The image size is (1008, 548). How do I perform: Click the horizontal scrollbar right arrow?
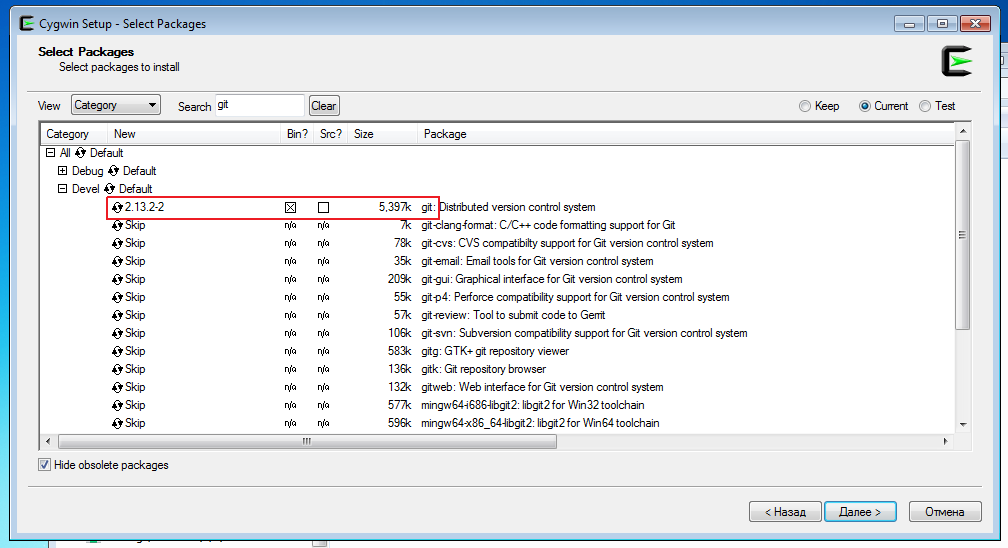pos(945,441)
